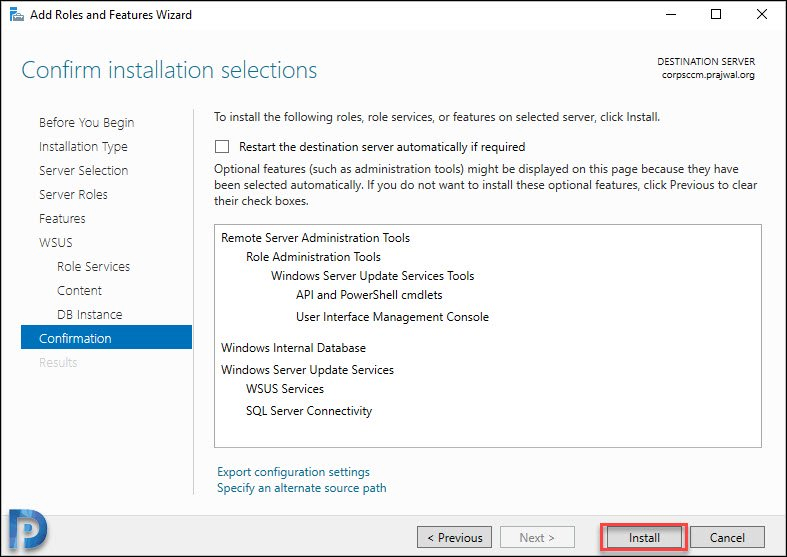Go to Before You Begin step
The image size is (787, 557).
point(86,122)
